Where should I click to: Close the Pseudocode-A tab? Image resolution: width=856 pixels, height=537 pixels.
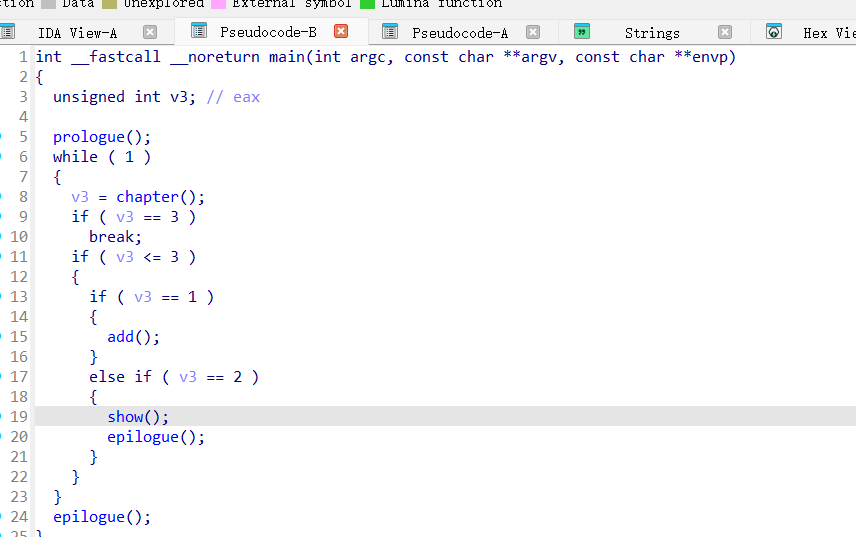click(x=533, y=32)
